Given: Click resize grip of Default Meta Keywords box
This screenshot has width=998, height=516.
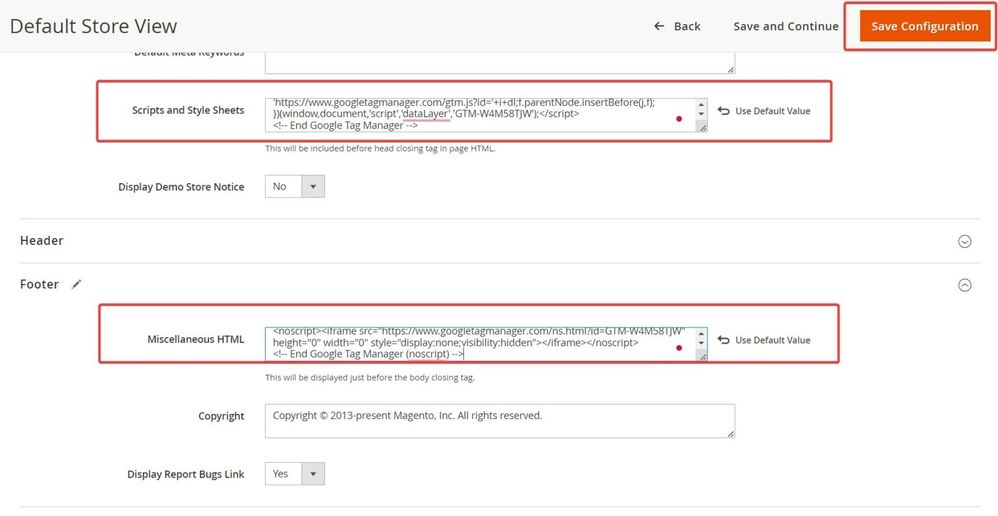Looking at the screenshot, I should click(x=730, y=70).
